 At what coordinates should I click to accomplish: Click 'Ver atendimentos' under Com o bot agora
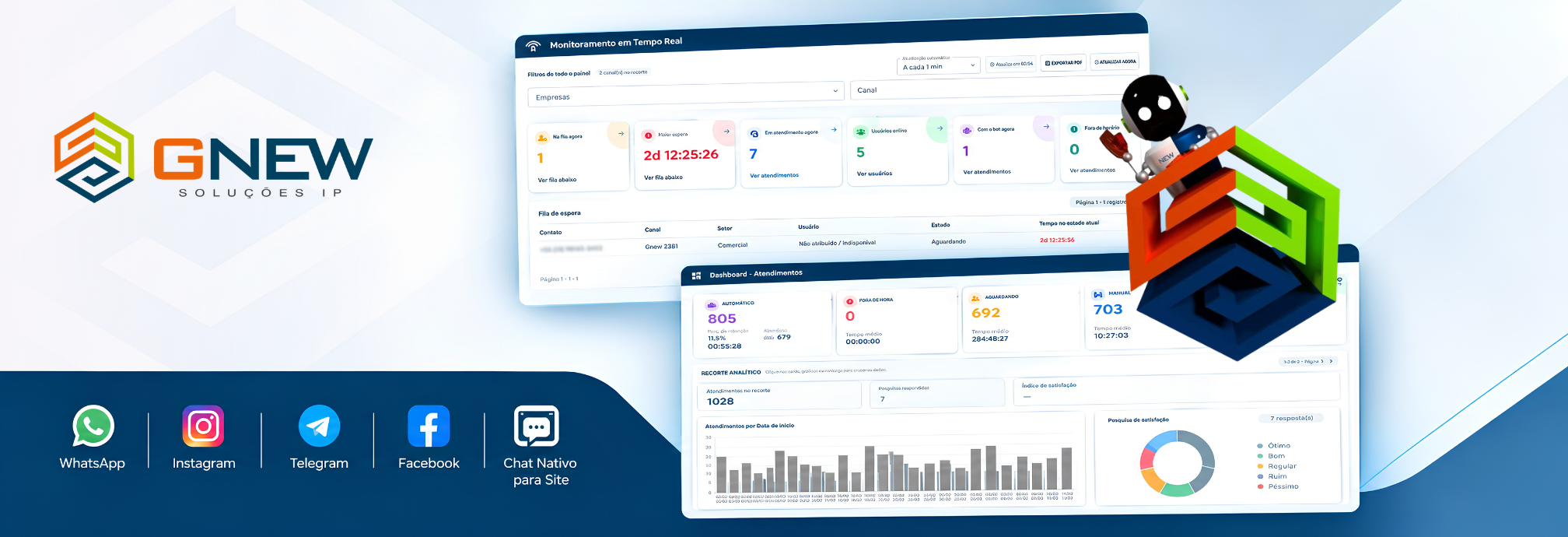pyautogui.click(x=986, y=172)
